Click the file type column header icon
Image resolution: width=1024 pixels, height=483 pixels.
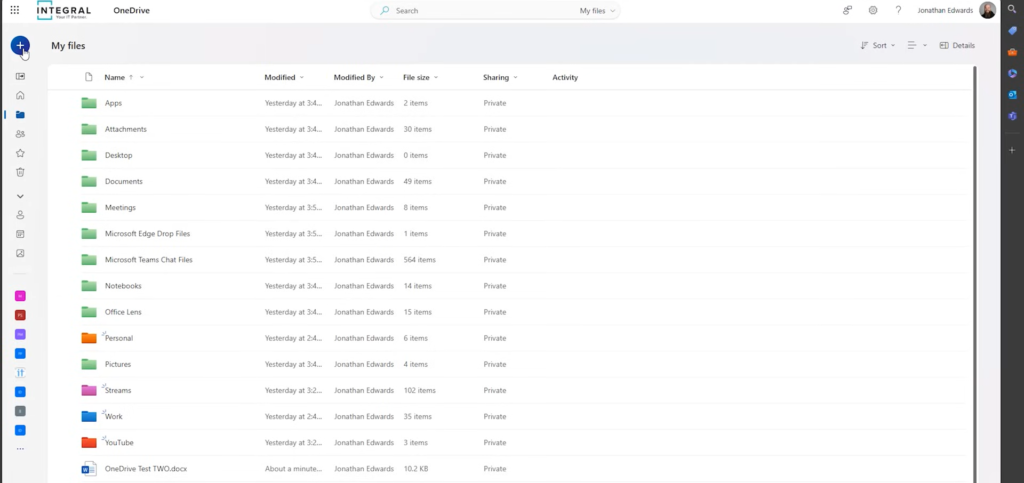(x=89, y=77)
